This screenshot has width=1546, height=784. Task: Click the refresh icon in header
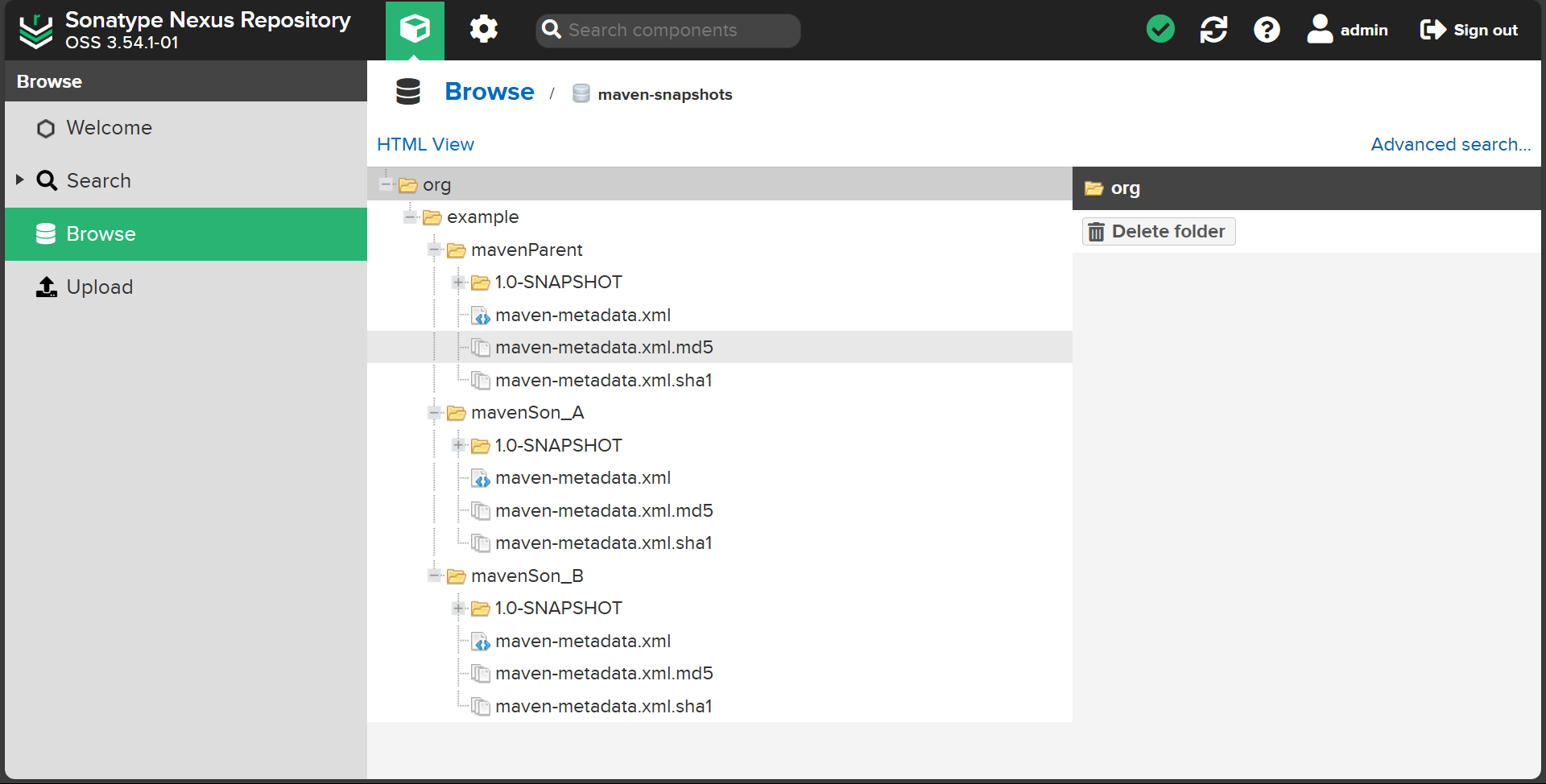tap(1213, 30)
